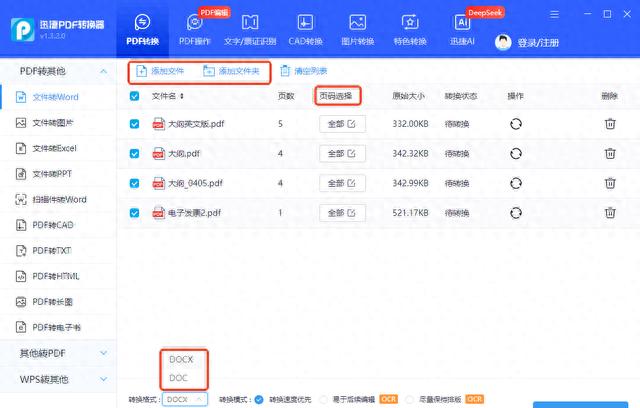Click convert icon for 电子发票2.pdf

pos(516,213)
